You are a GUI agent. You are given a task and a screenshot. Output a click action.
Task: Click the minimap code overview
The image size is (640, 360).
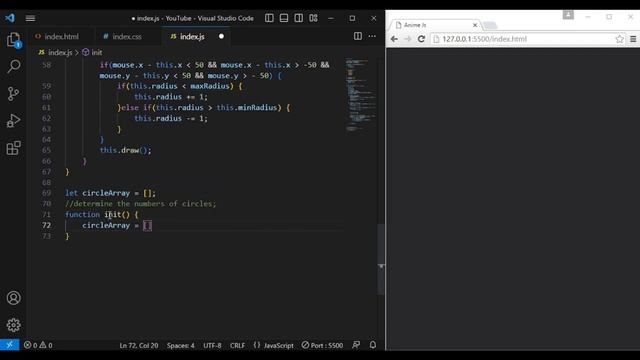tap(360, 95)
